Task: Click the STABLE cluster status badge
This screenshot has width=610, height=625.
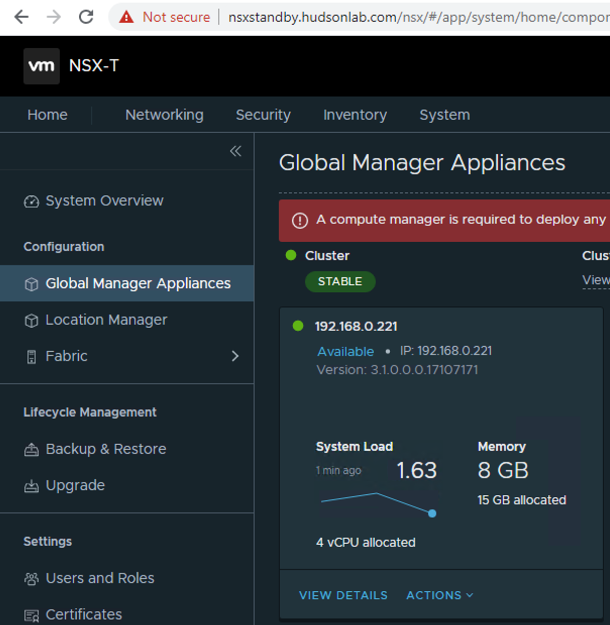Action: (340, 282)
